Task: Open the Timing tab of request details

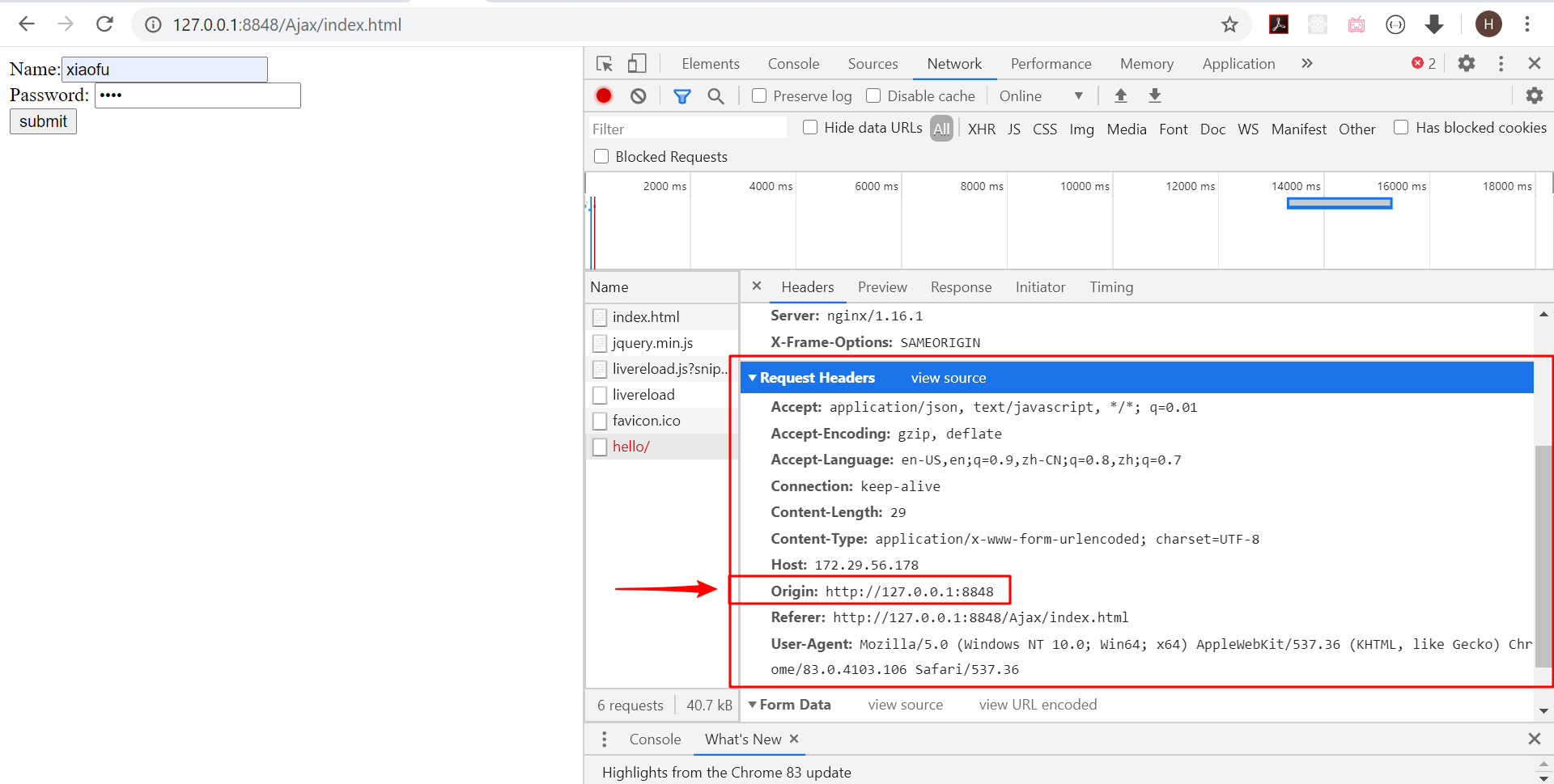Action: (x=1110, y=287)
